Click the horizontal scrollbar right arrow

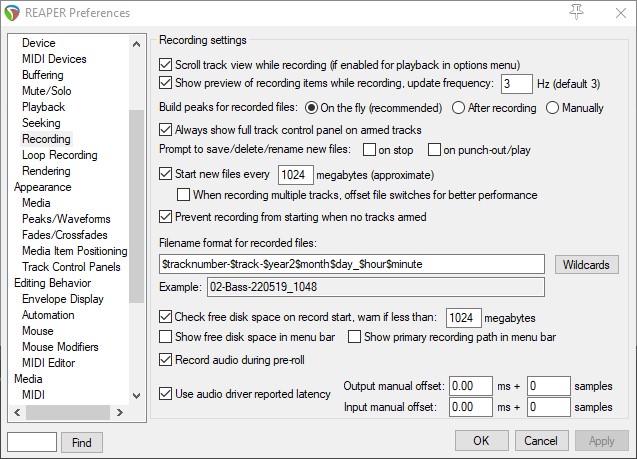[x=119, y=412]
